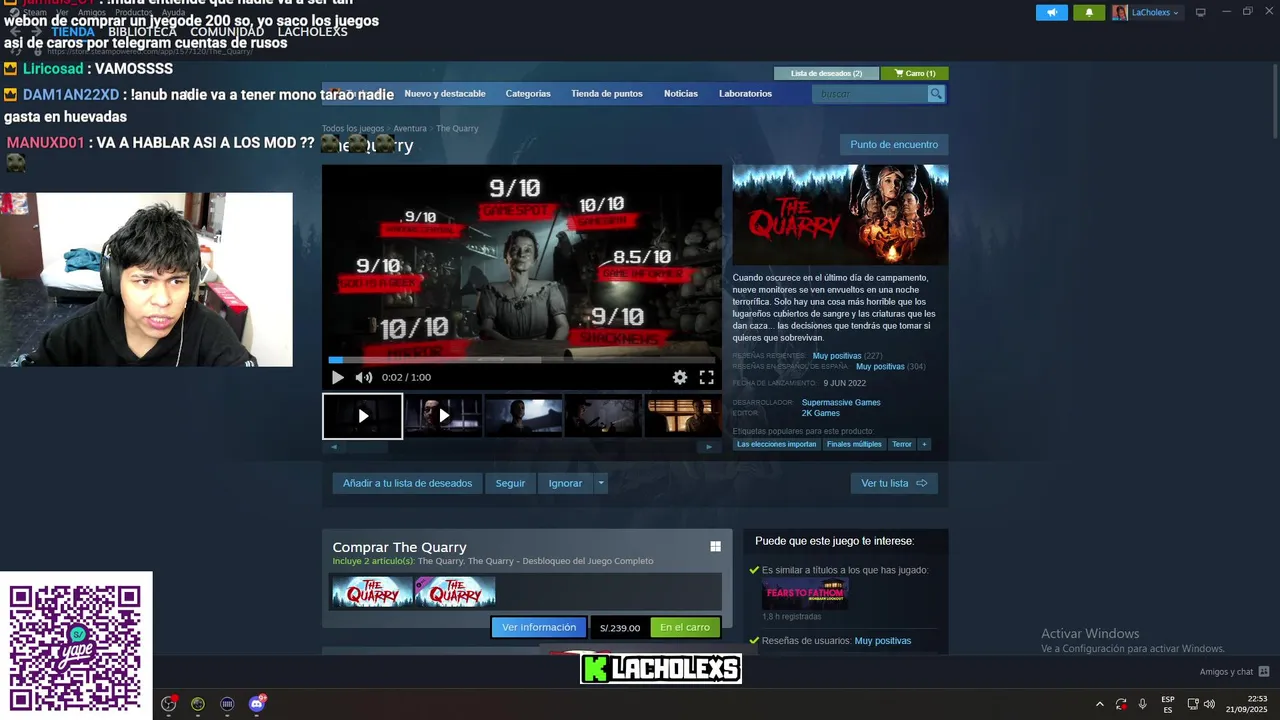Open the green round taskbar app
This screenshot has height=720, width=1280.
[198, 704]
